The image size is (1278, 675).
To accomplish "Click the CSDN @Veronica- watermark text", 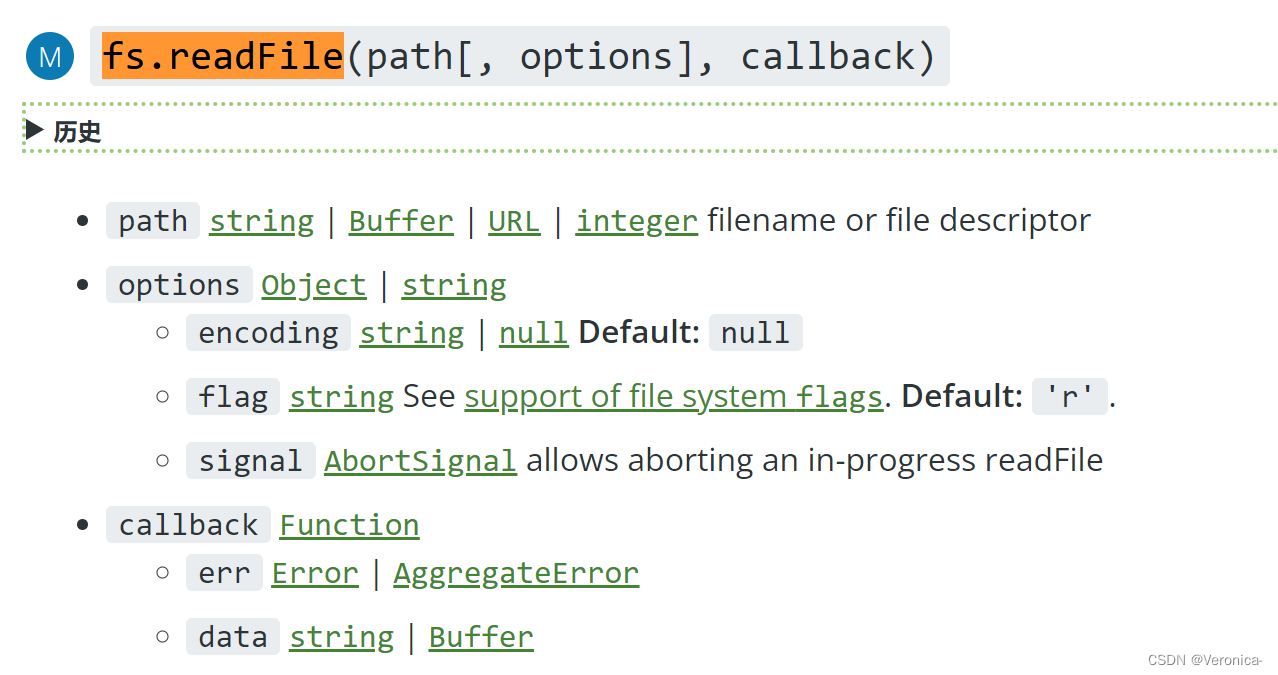I will tap(1205, 660).
